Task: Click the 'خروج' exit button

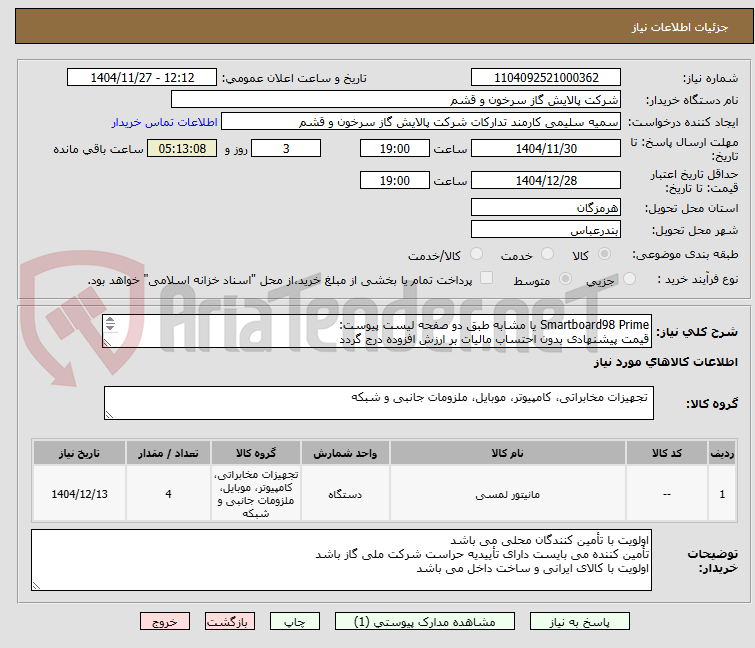Action: pos(165,621)
